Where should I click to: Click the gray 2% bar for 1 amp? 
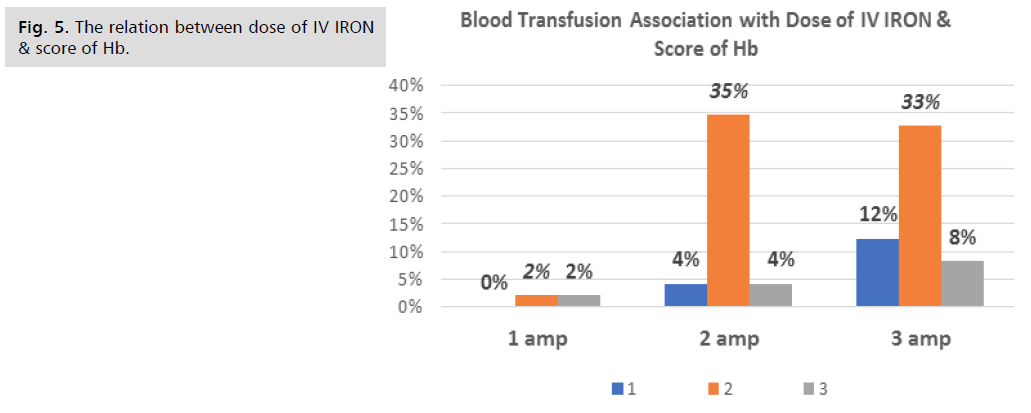pyautogui.click(x=579, y=301)
